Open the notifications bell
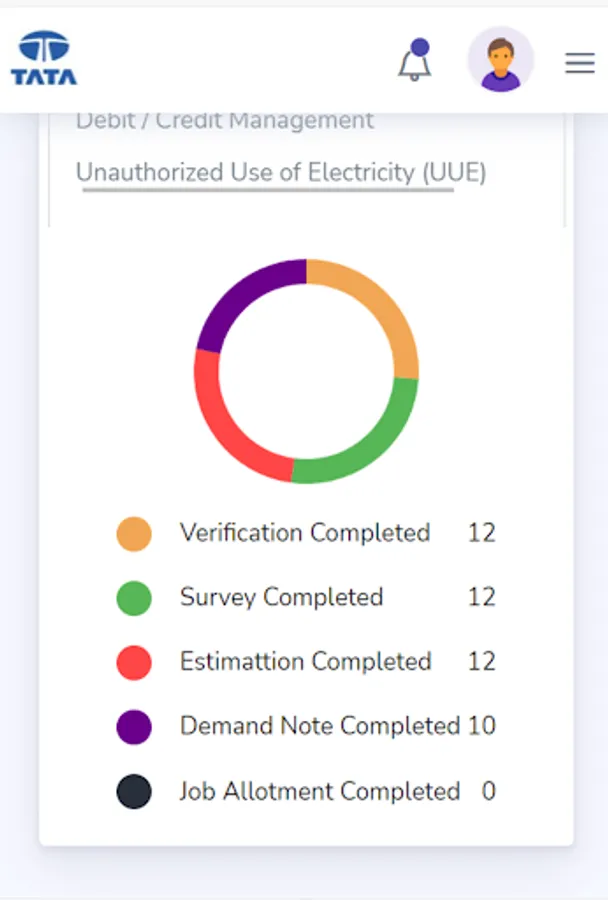Screen dimensions: 608x900 click(414, 62)
